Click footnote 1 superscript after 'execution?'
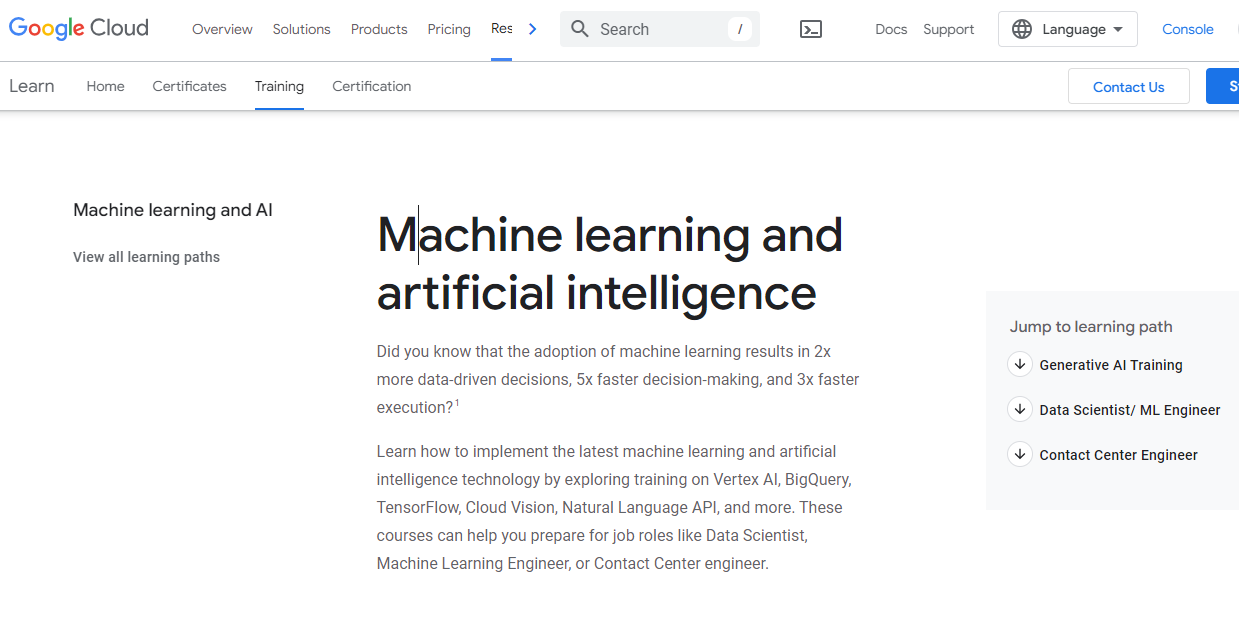1239x634 pixels. tap(457, 403)
